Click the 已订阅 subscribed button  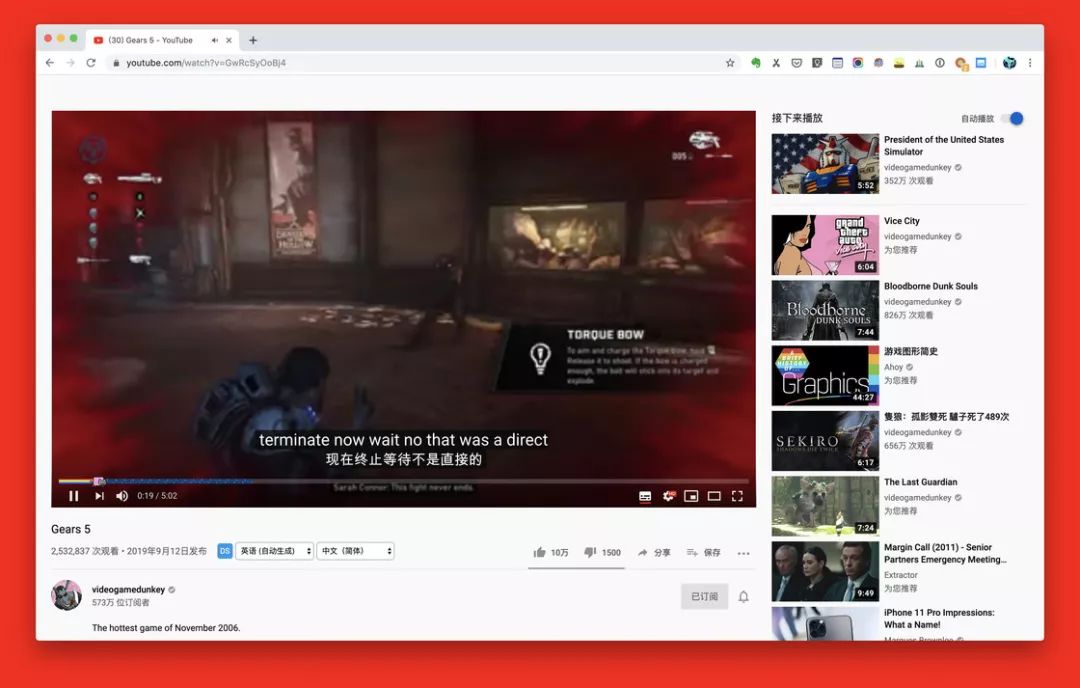pos(705,596)
